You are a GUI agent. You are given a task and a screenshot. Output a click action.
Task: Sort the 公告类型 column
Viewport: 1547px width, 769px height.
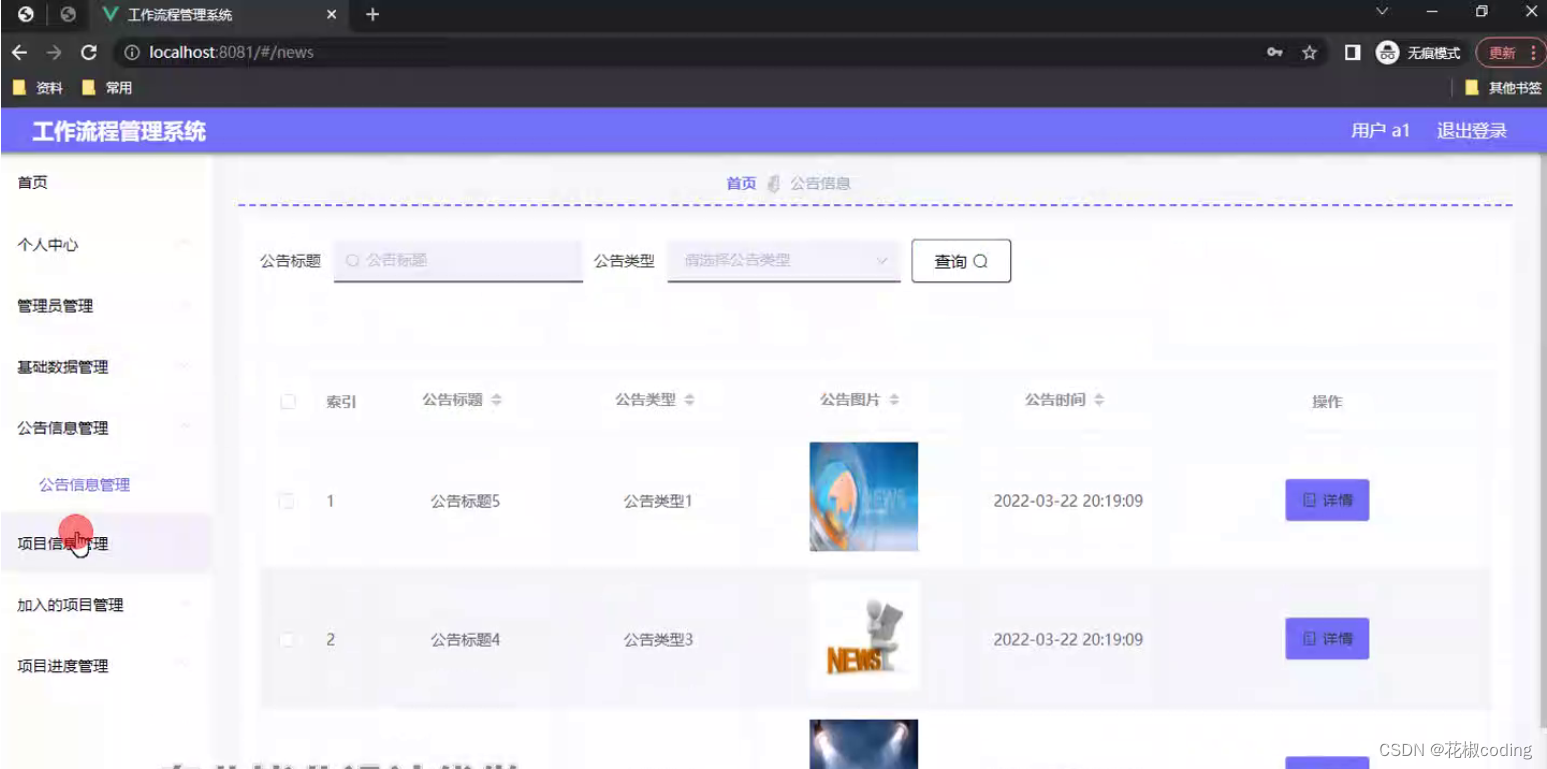pos(691,399)
